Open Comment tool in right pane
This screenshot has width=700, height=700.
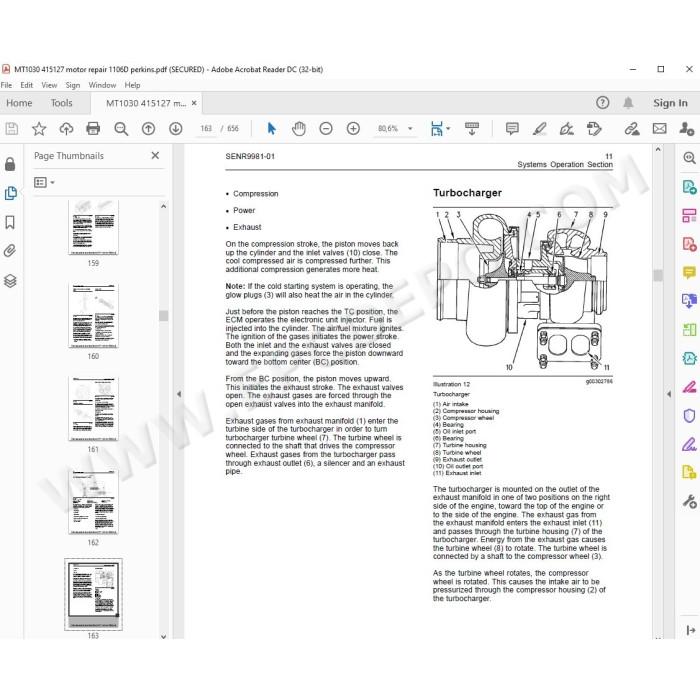[689, 272]
